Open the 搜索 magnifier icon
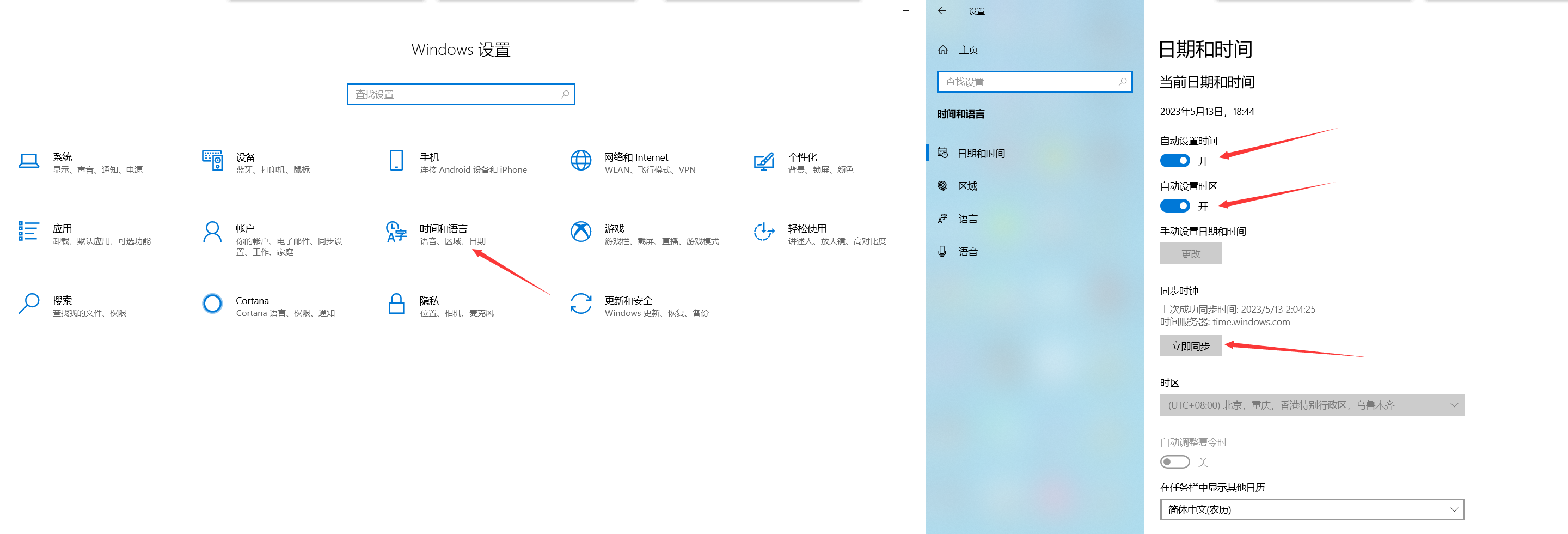 click(x=29, y=303)
